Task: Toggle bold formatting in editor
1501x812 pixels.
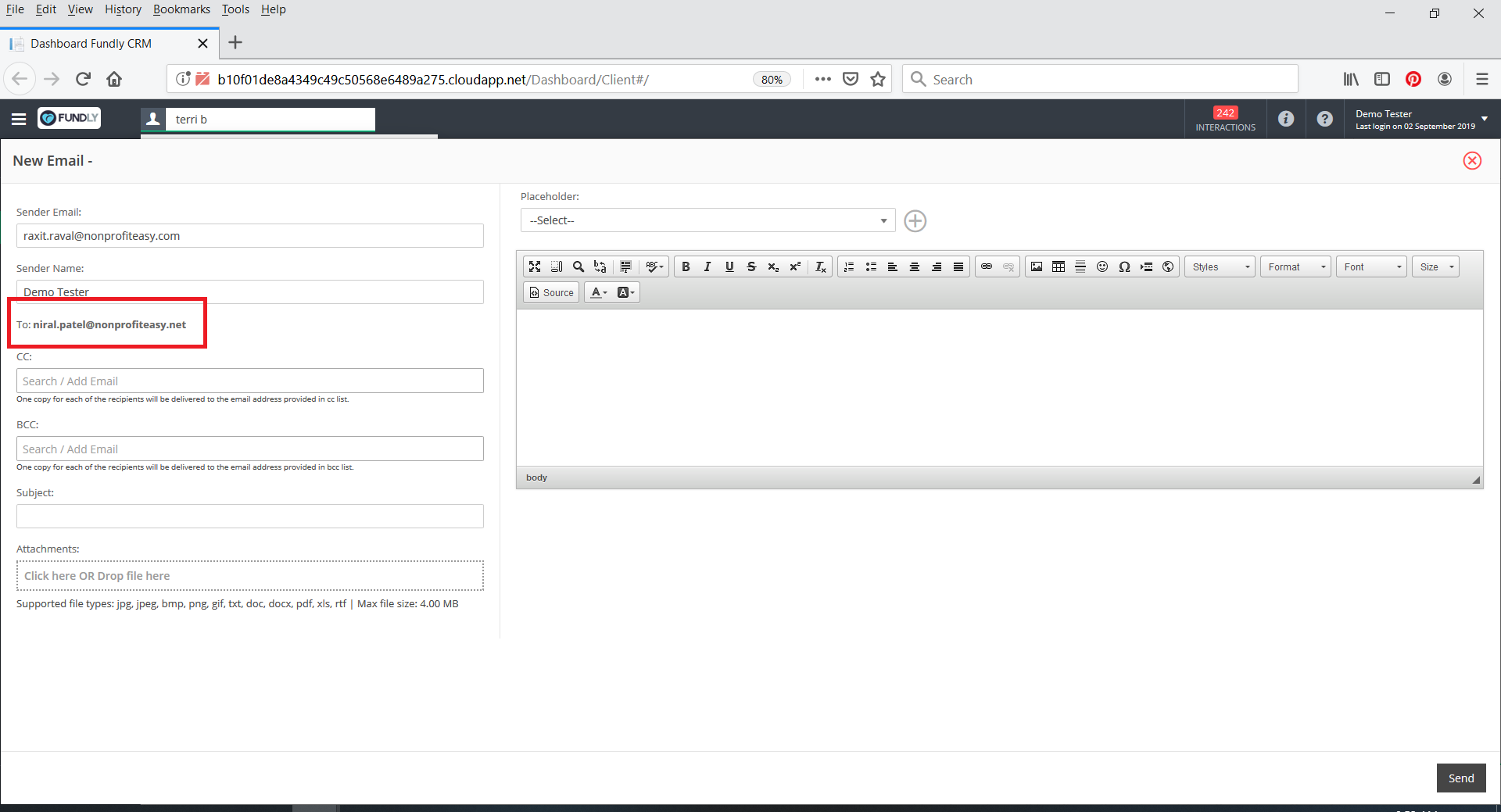Action: tap(686, 266)
